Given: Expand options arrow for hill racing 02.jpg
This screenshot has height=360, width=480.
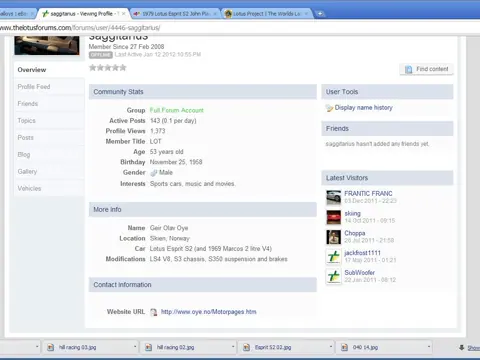Looking at the screenshot, I should [x=233, y=347].
